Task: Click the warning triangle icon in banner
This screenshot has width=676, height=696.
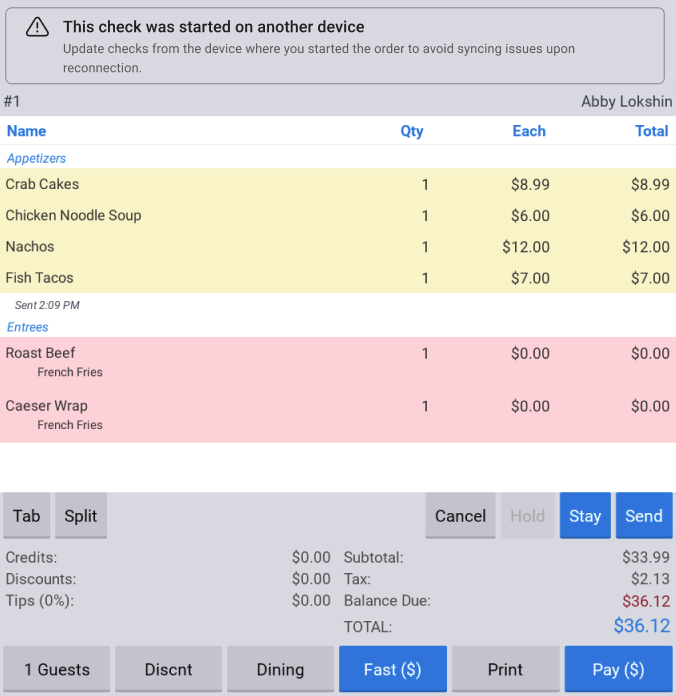Action: point(37,27)
